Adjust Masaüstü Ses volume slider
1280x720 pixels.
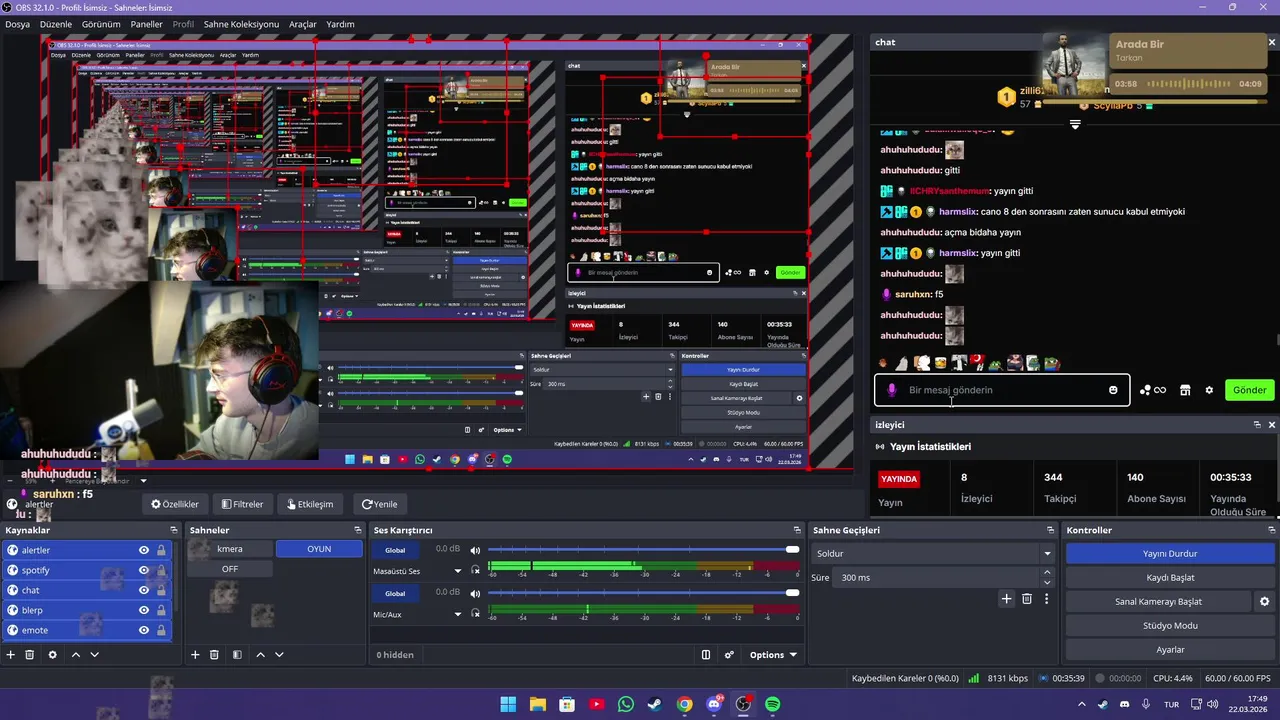pos(642,550)
